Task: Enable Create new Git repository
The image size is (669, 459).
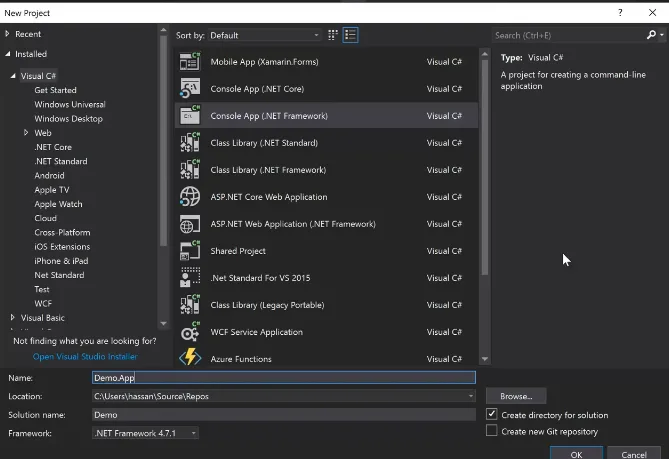Action: click(x=492, y=430)
